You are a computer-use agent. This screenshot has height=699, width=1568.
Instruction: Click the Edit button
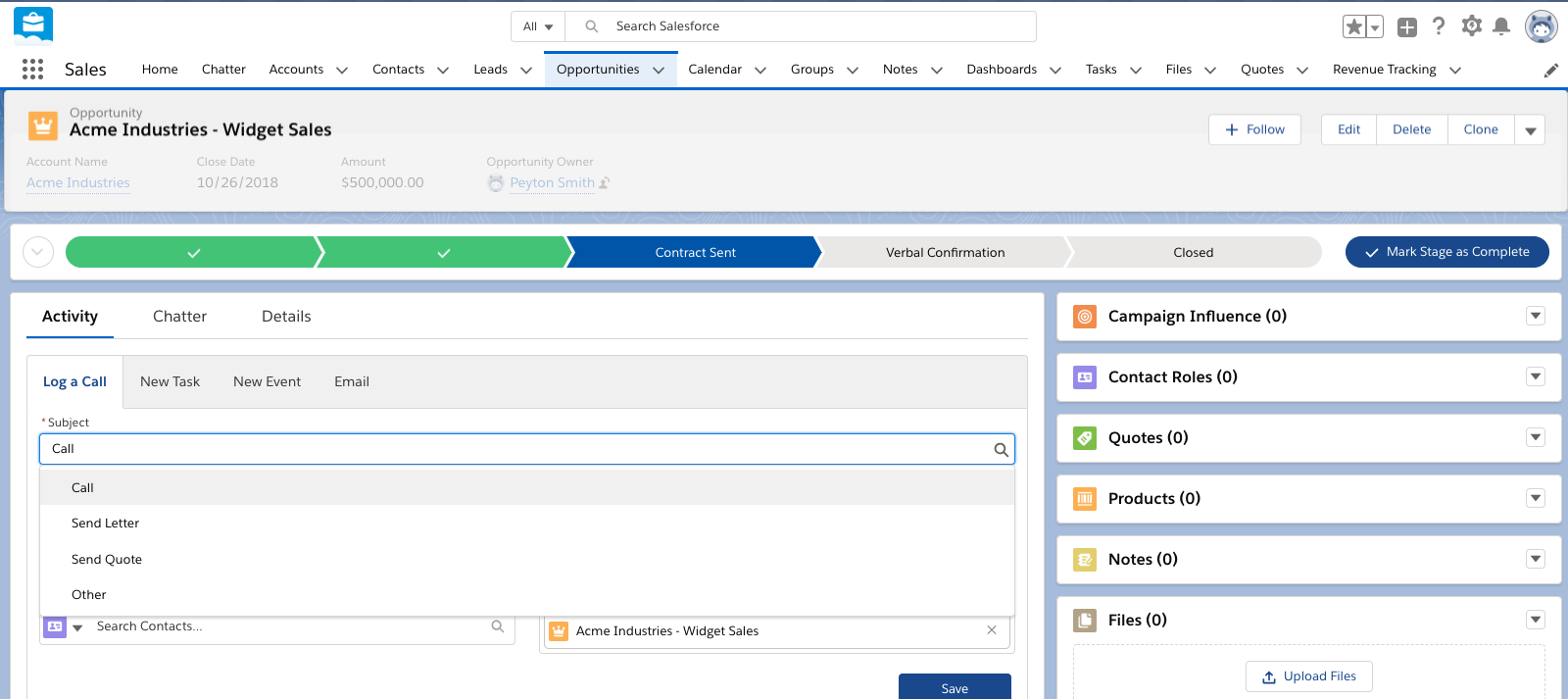1349,129
